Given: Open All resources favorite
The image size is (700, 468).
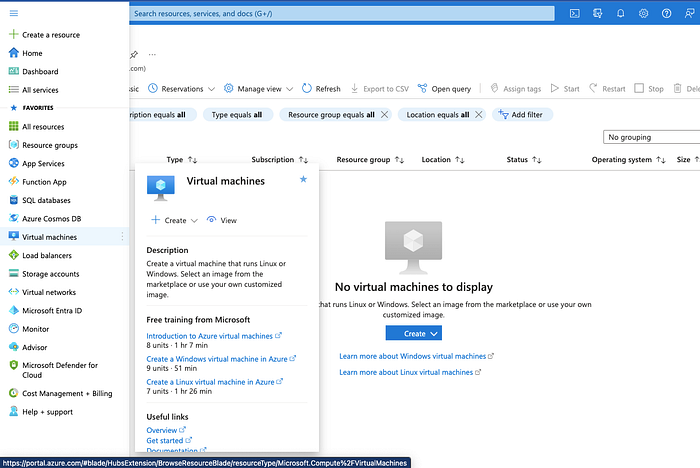Looking at the screenshot, I should point(43,127).
